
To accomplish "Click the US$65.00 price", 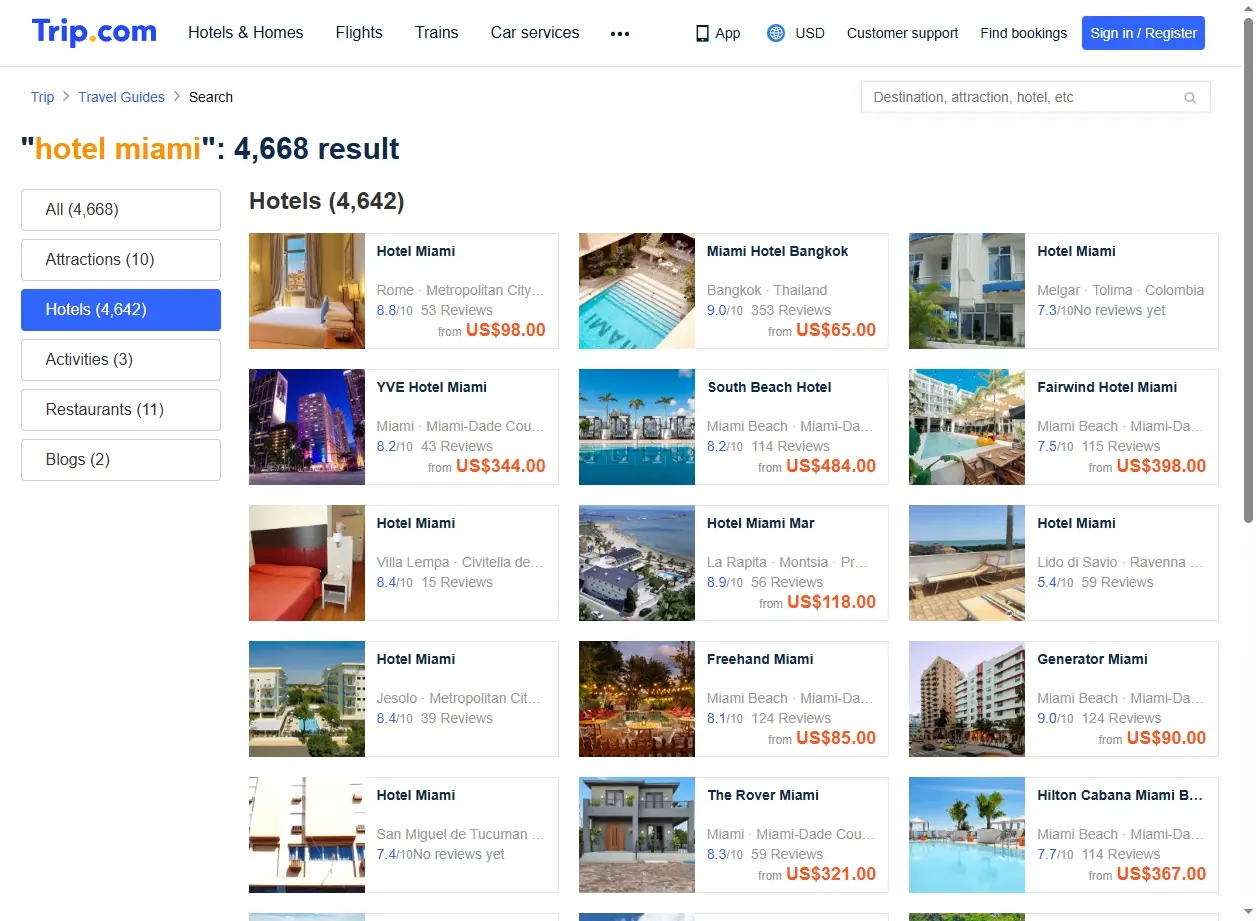I will [x=836, y=330].
